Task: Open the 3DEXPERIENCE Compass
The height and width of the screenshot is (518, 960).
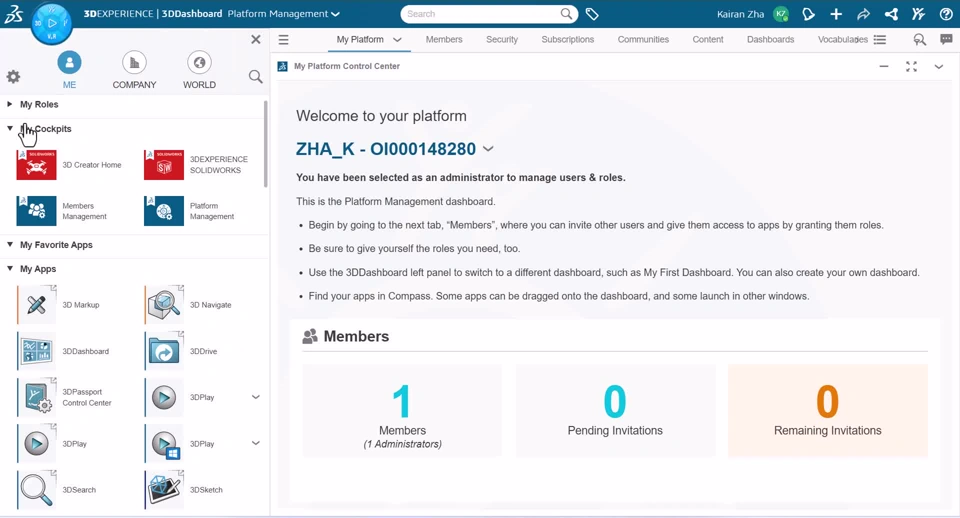Action: 52,23
